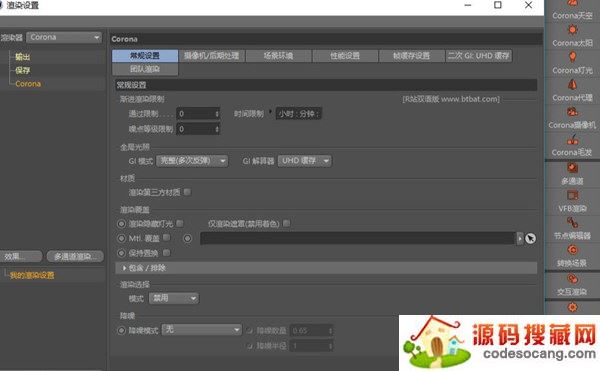Click the radio dot before 降噪半径
The height and width of the screenshot is (371, 600).
pos(250,346)
